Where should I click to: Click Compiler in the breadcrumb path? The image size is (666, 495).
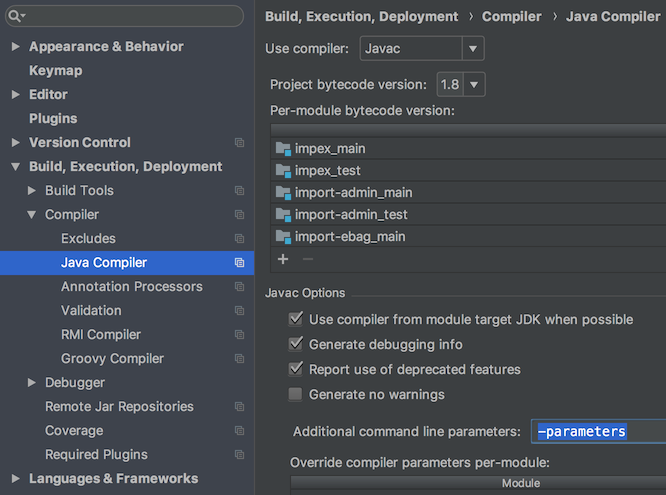511,16
